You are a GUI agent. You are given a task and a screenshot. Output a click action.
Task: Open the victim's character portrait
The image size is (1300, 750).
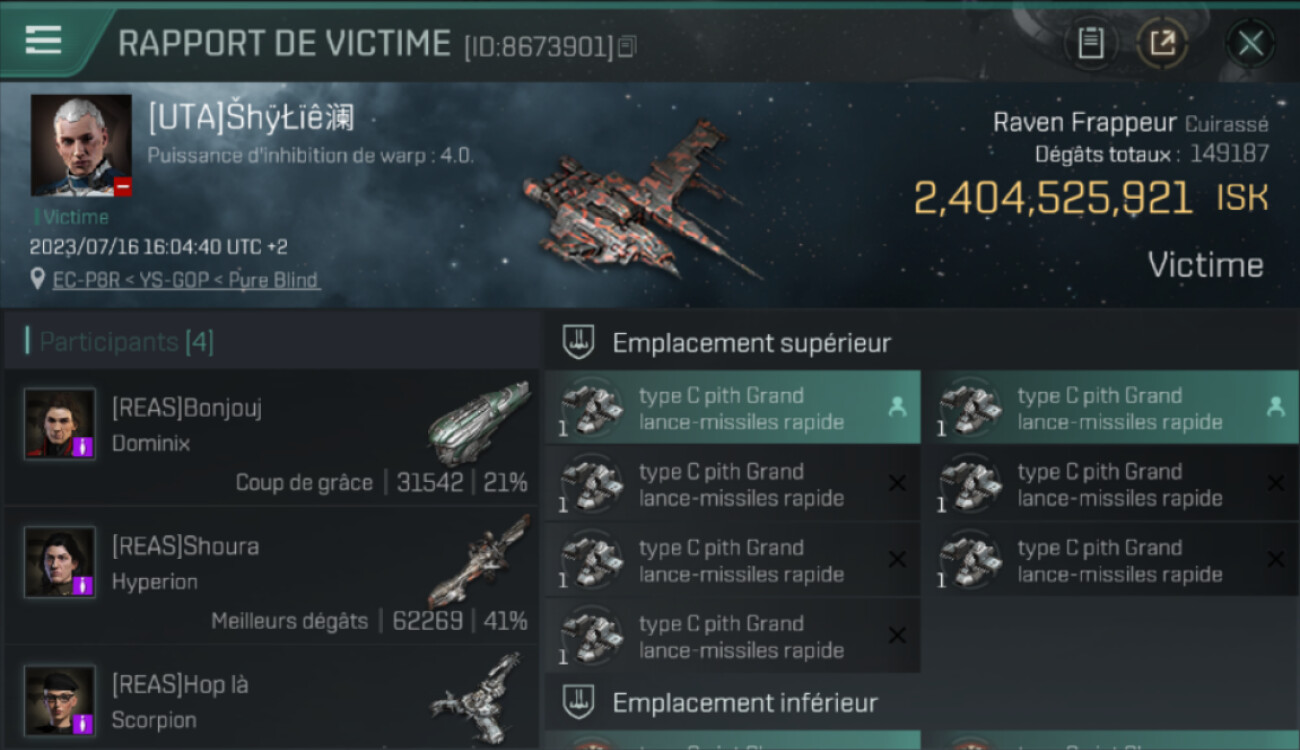81,146
